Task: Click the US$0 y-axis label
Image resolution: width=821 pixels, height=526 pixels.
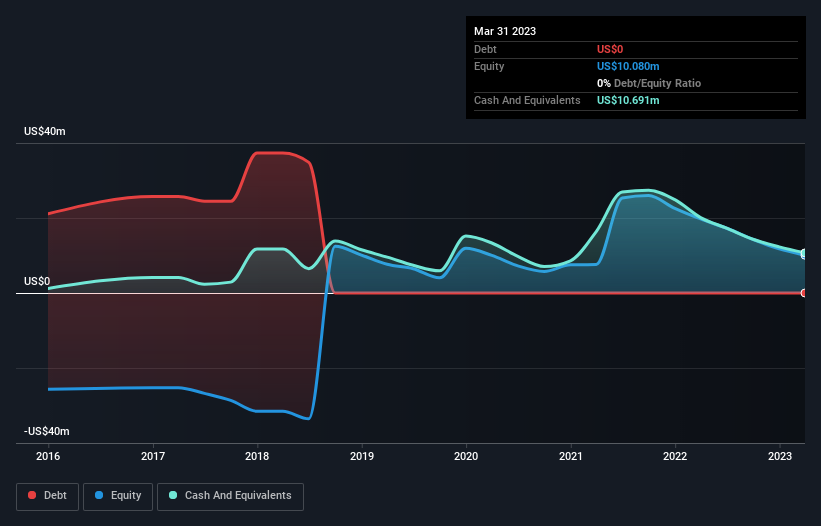Action: 37,282
